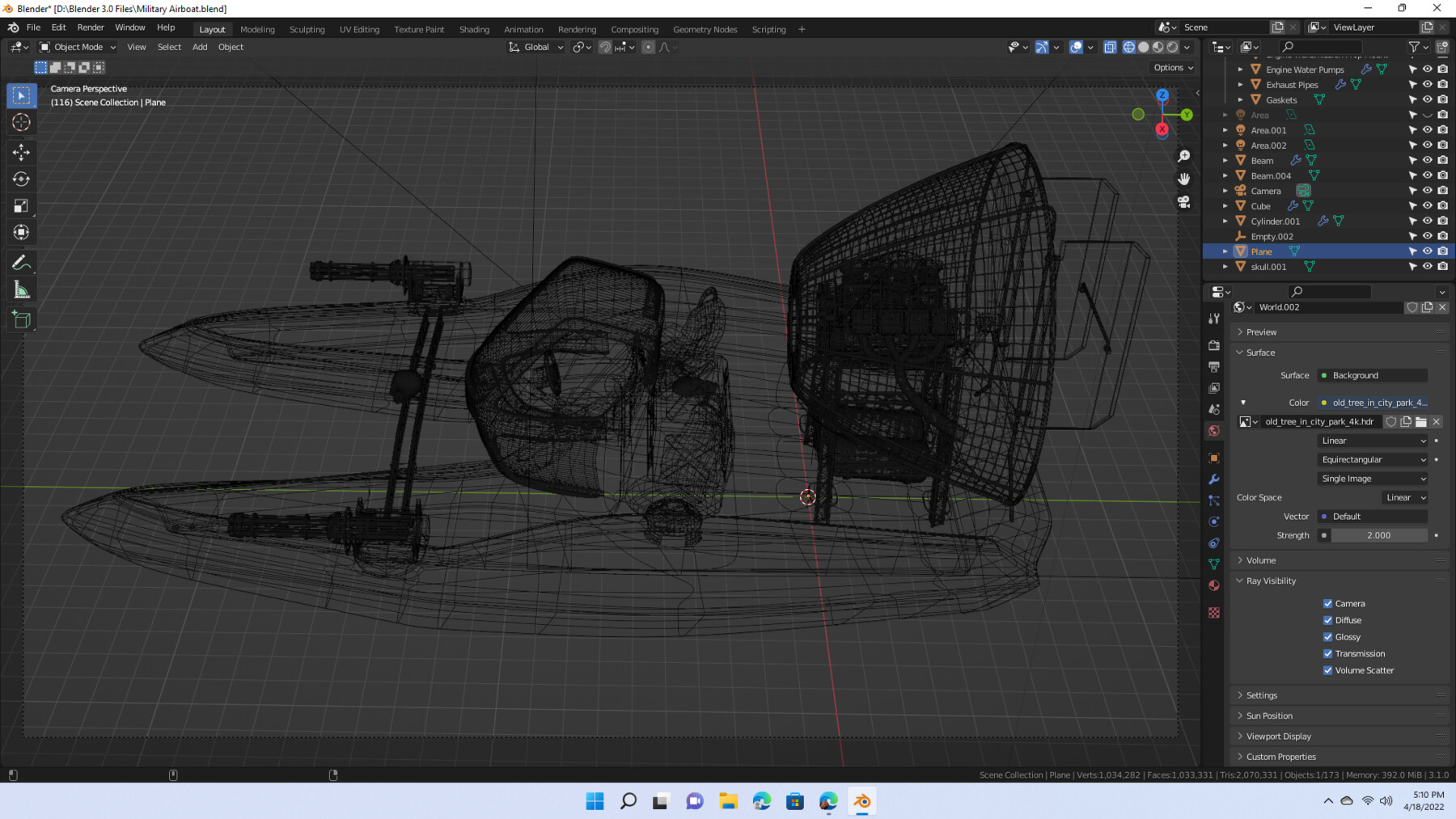Screen dimensions: 1456x819
Task: Switch to the Shading workspace tab
Action: pyautogui.click(x=474, y=29)
